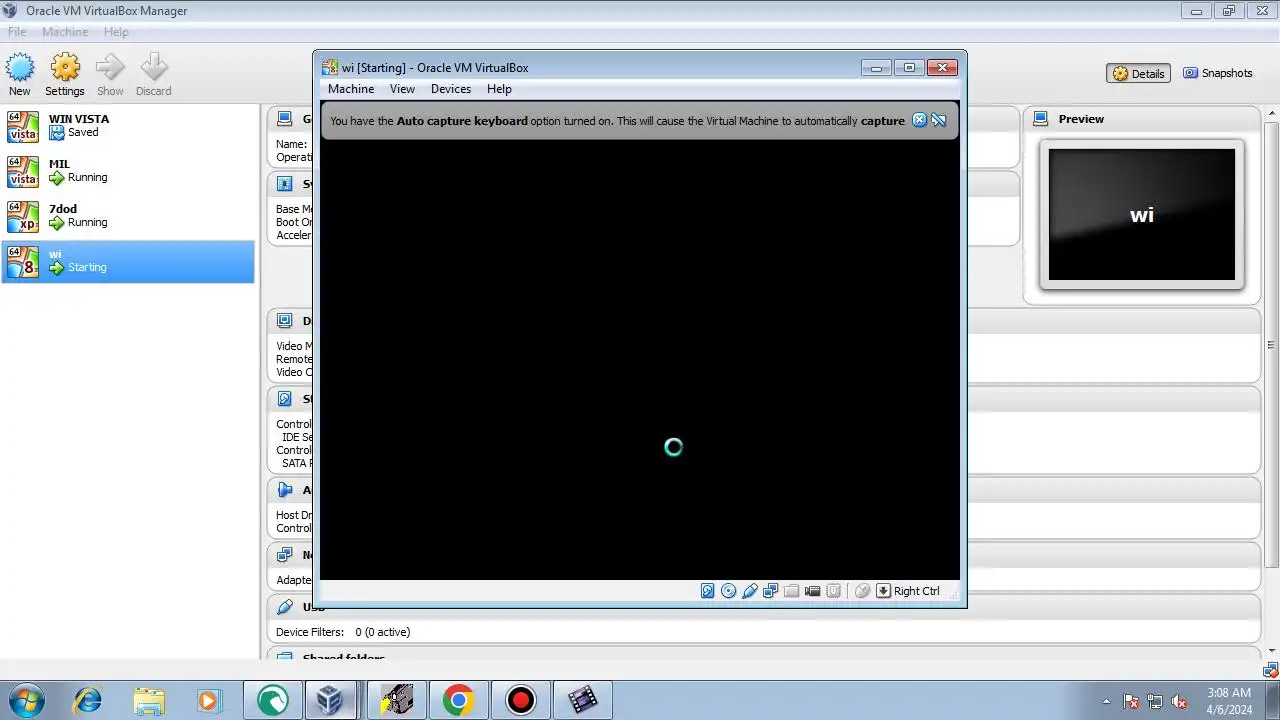Click the network tray icon
The height and width of the screenshot is (720, 1280).
tap(1155, 701)
